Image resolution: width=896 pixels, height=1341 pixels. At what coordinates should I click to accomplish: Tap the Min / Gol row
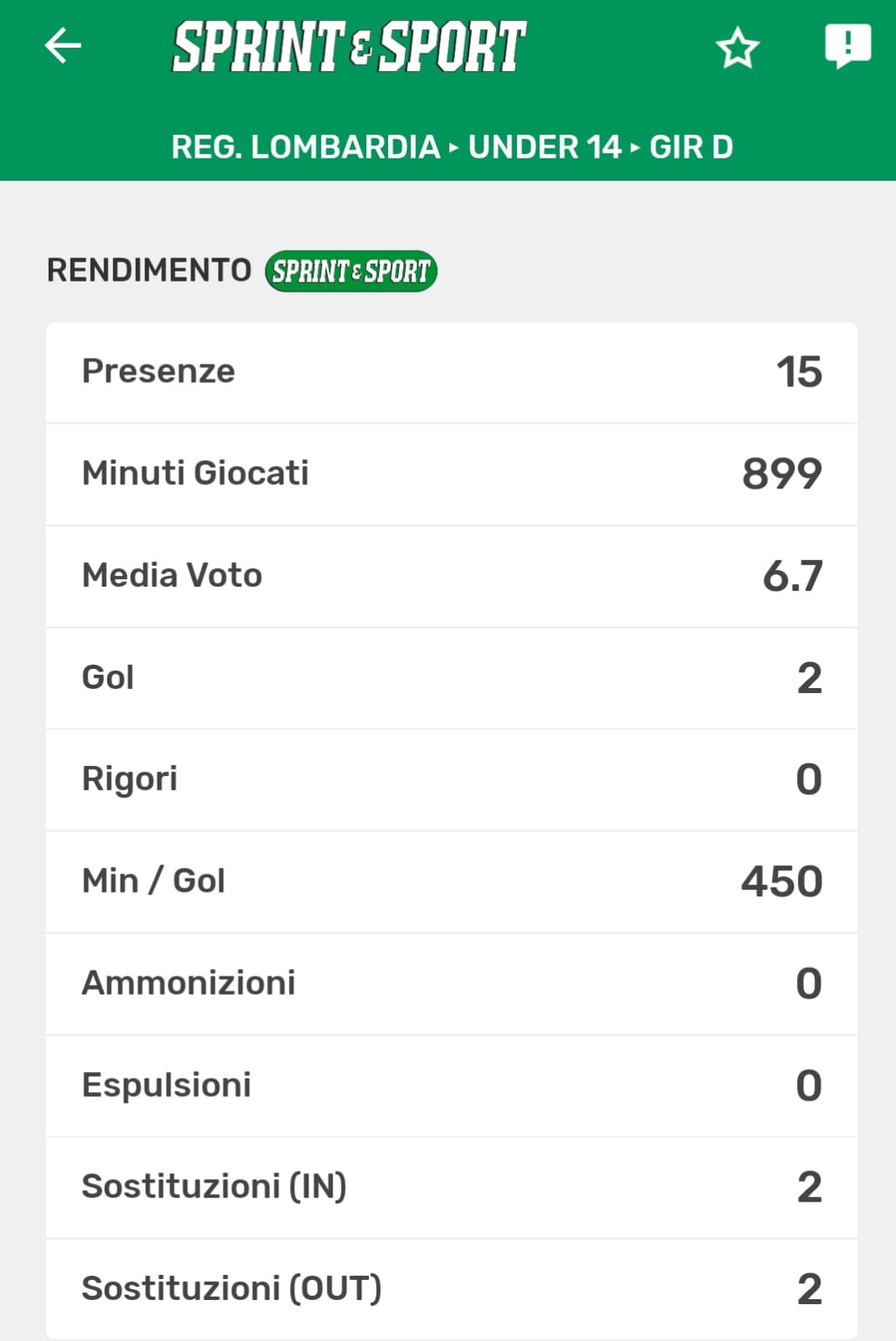[451, 881]
